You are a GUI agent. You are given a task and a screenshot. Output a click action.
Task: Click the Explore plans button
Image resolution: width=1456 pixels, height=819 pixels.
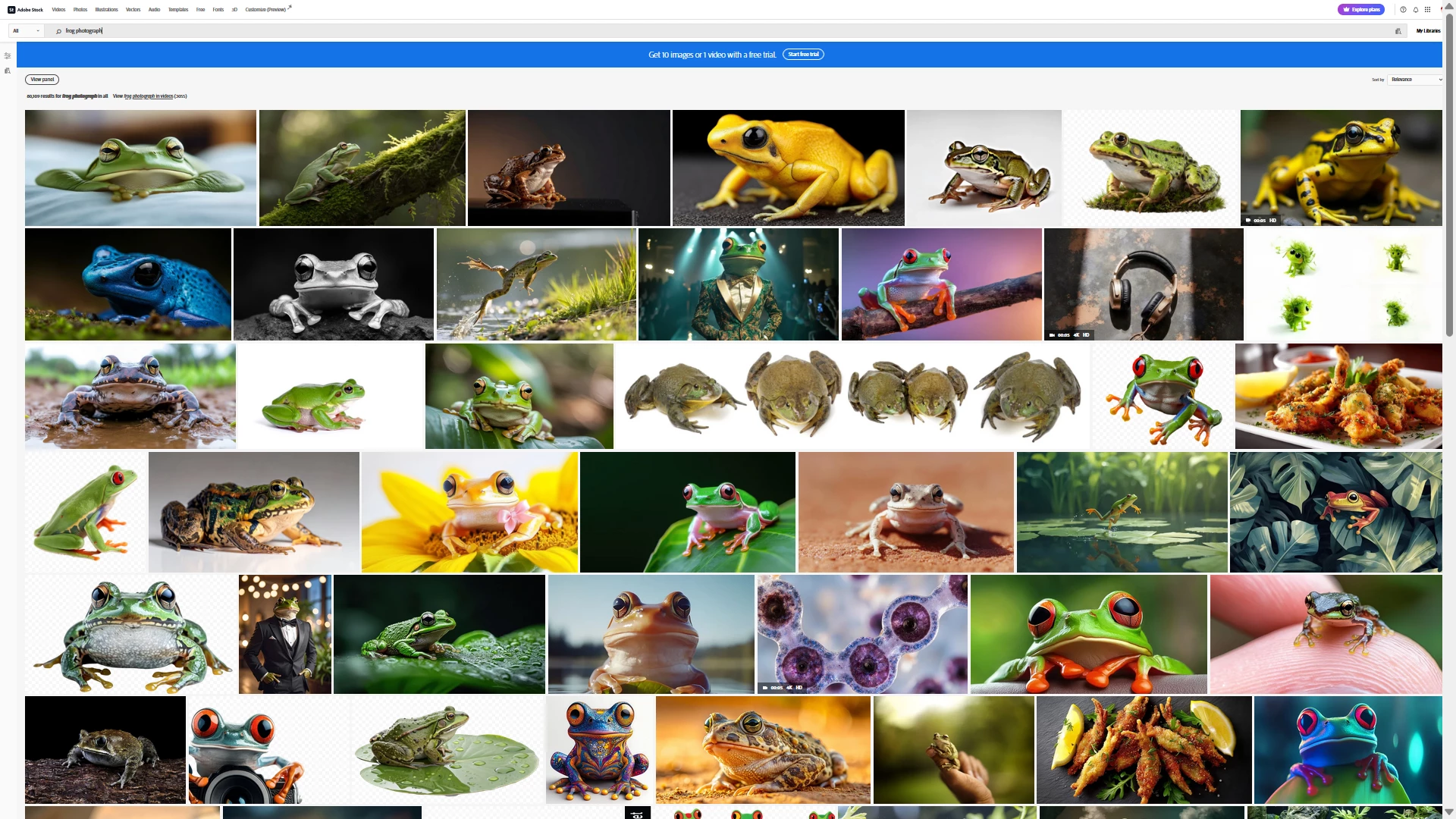[x=1361, y=10]
